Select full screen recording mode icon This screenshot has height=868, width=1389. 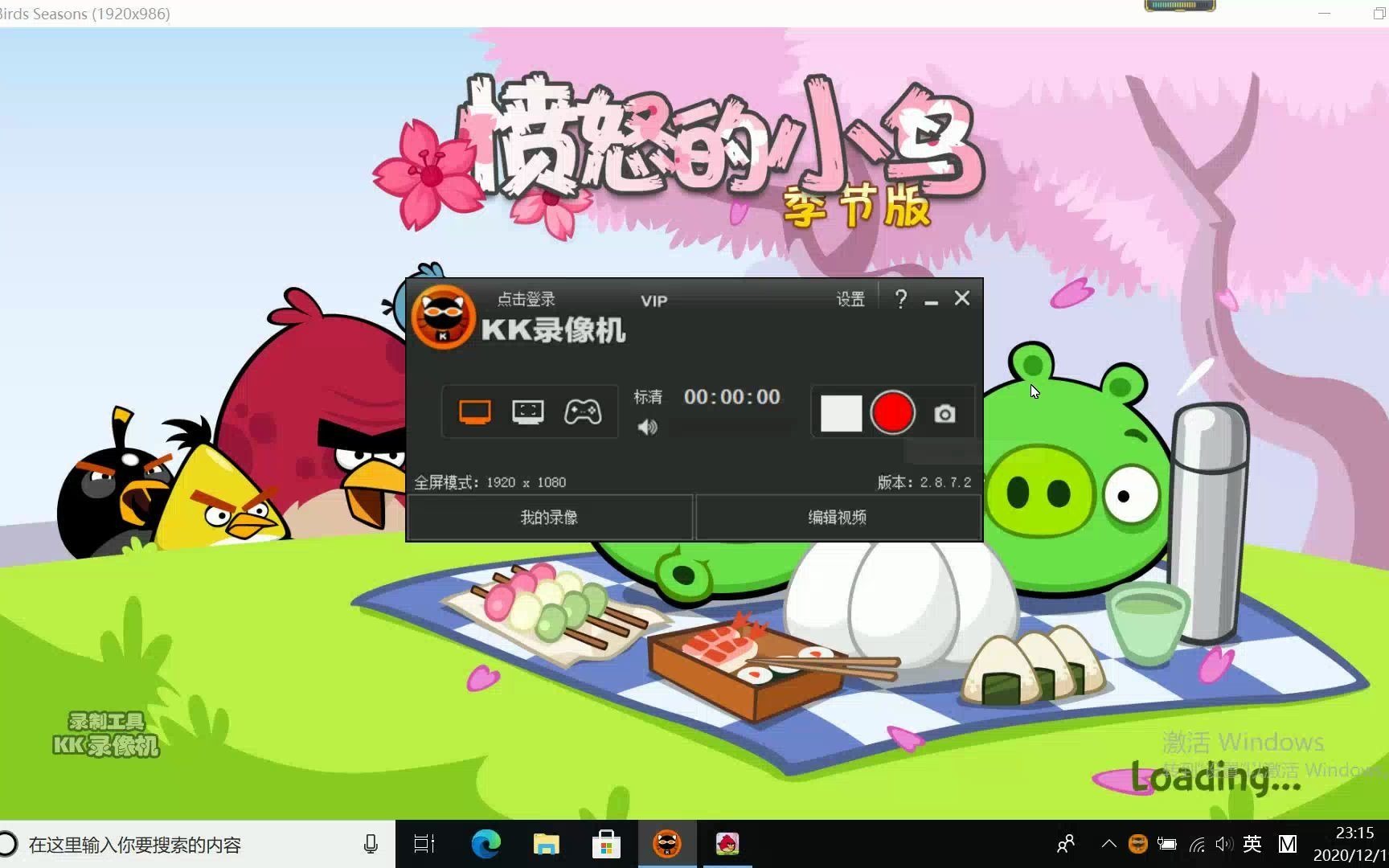click(x=474, y=412)
